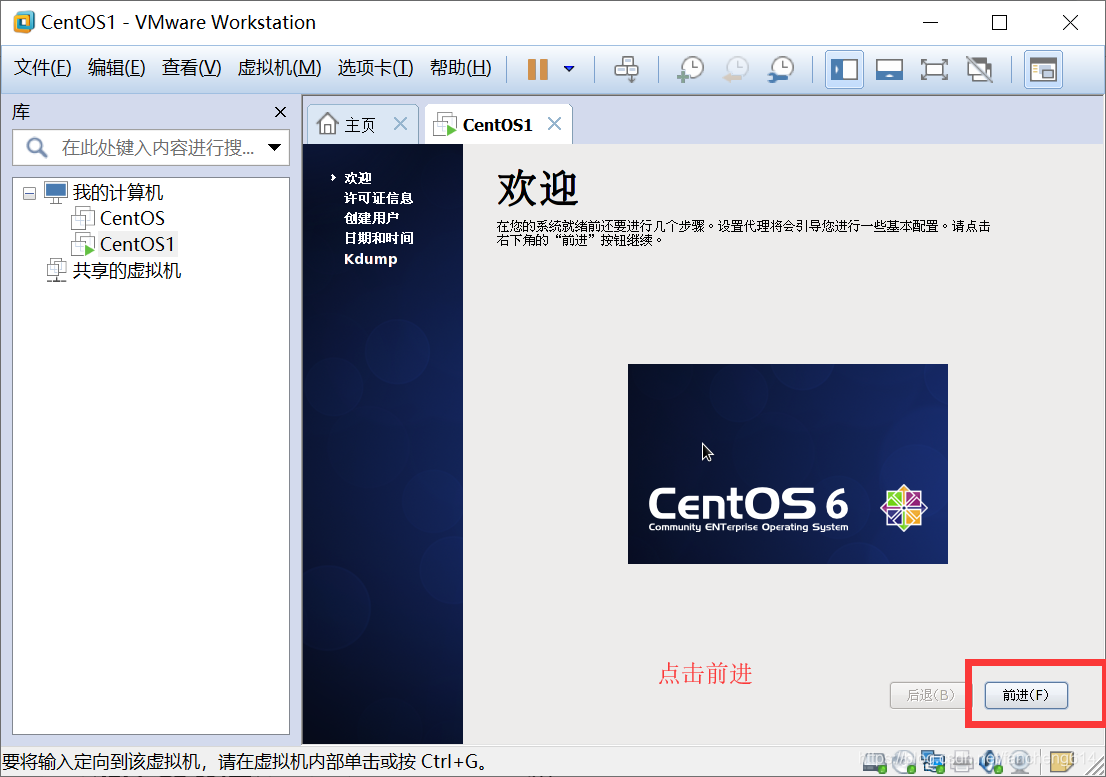Click the message log note status icon

point(1062,761)
